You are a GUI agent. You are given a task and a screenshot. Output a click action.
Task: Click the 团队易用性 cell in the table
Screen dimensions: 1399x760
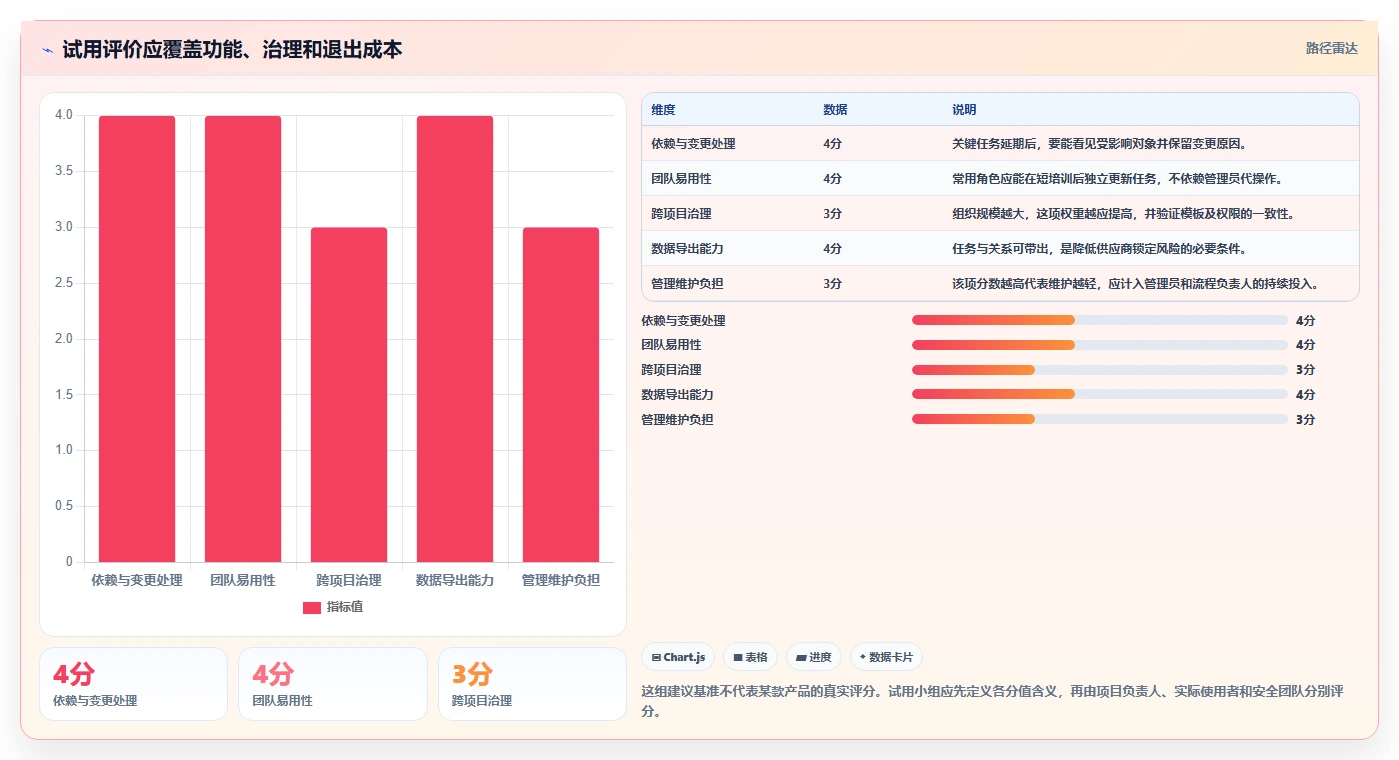(681, 179)
